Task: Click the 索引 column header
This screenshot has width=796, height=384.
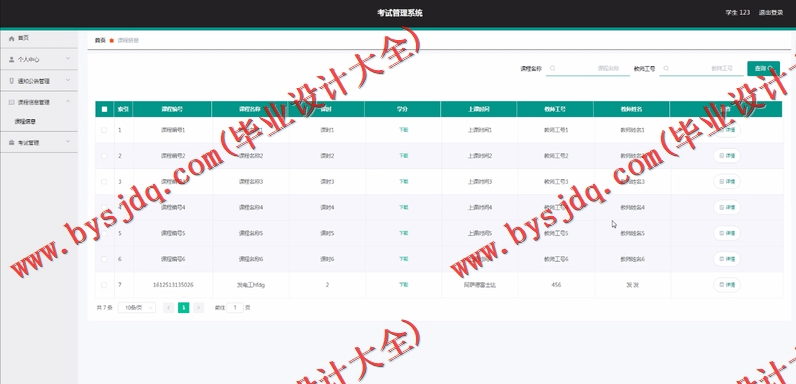Action: tap(123, 109)
